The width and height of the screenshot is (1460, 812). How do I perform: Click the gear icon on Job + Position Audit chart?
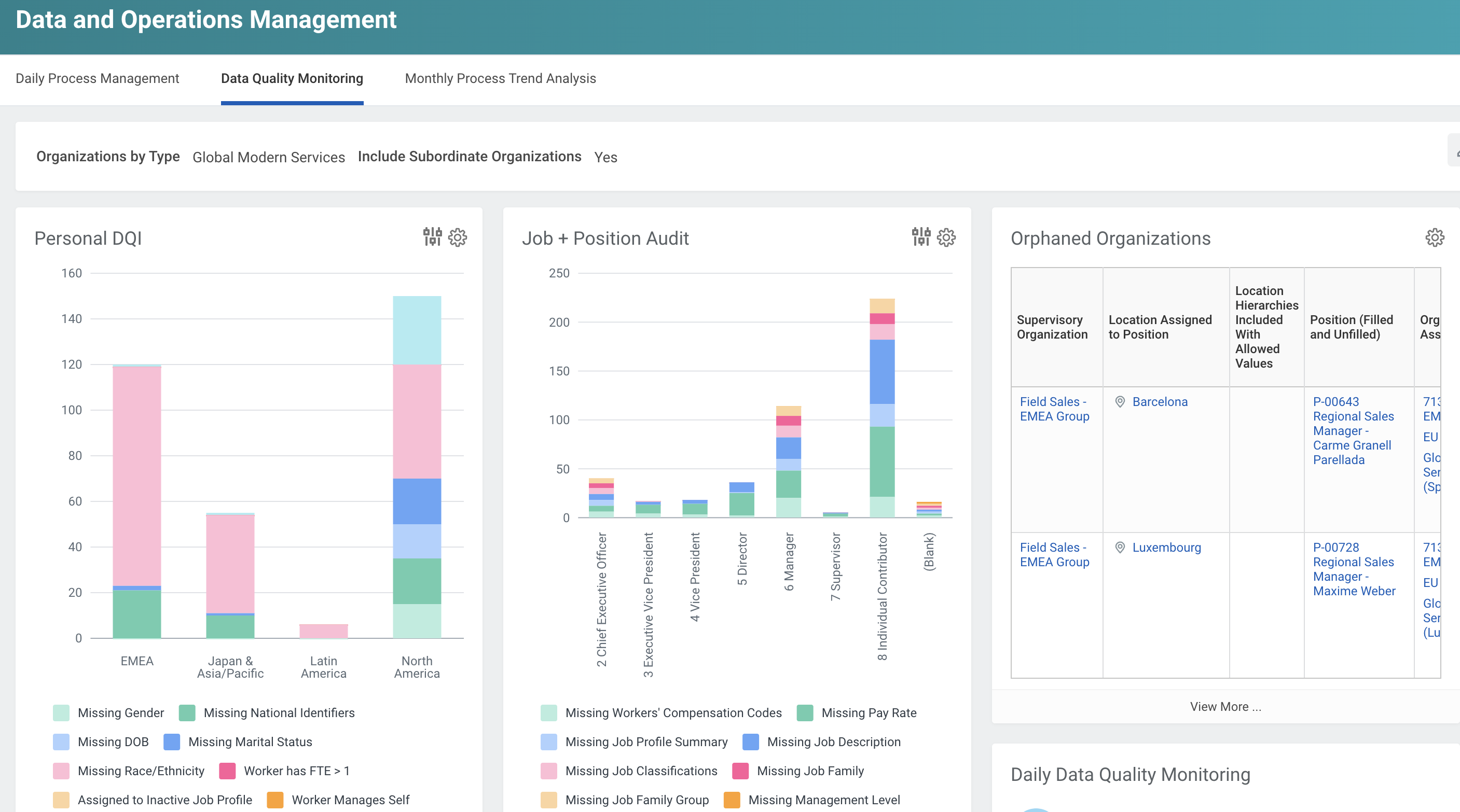(946, 238)
